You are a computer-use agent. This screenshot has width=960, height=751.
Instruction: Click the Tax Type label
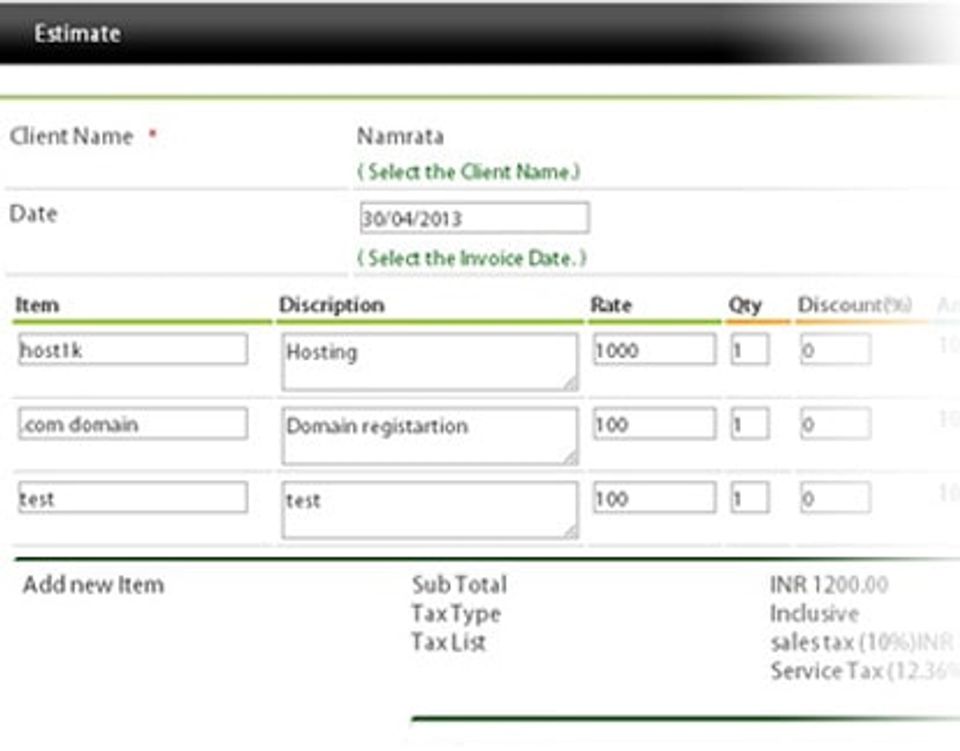(456, 613)
